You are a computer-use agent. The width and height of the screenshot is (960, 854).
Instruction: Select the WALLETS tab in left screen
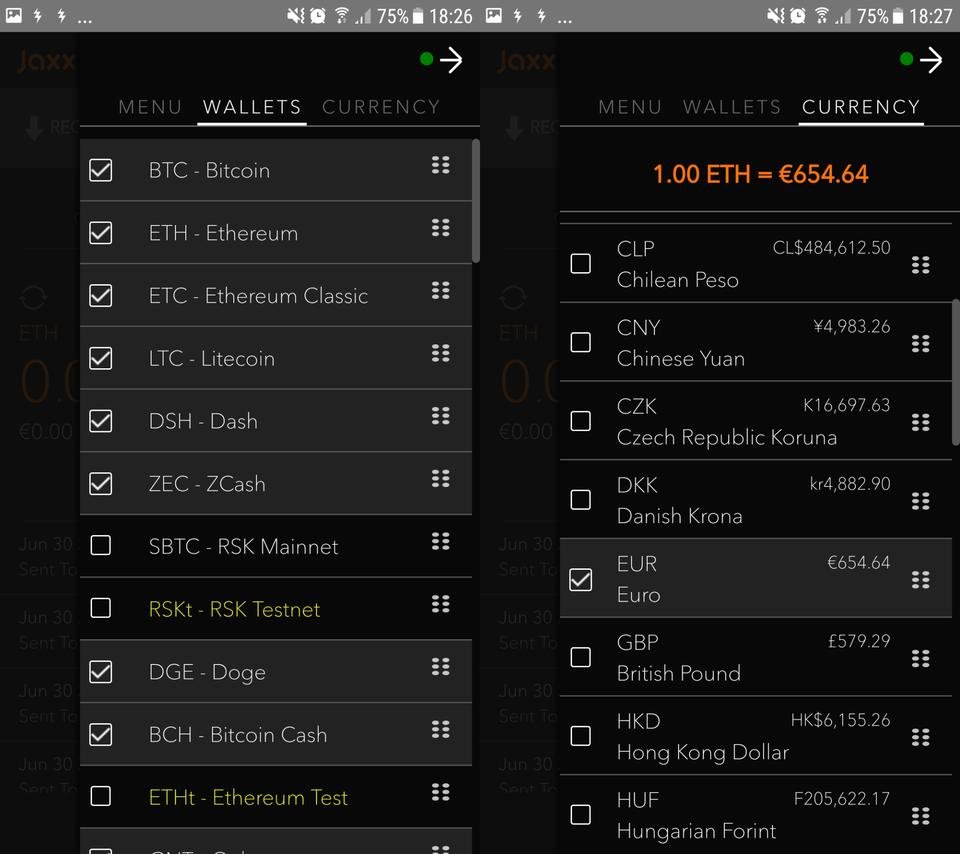[252, 107]
